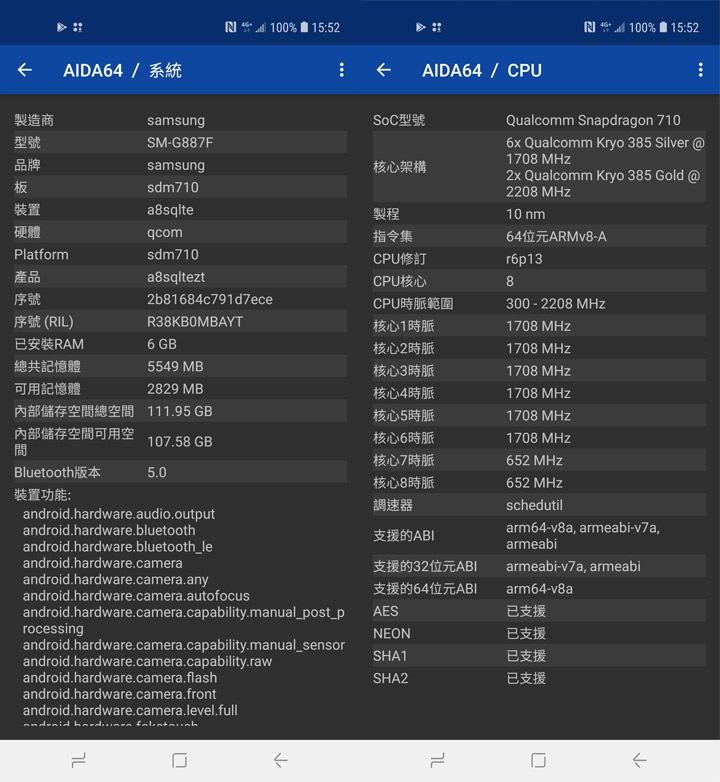The width and height of the screenshot is (720, 782).
Task: Select available memory 2829 MB
Action: pos(175,389)
